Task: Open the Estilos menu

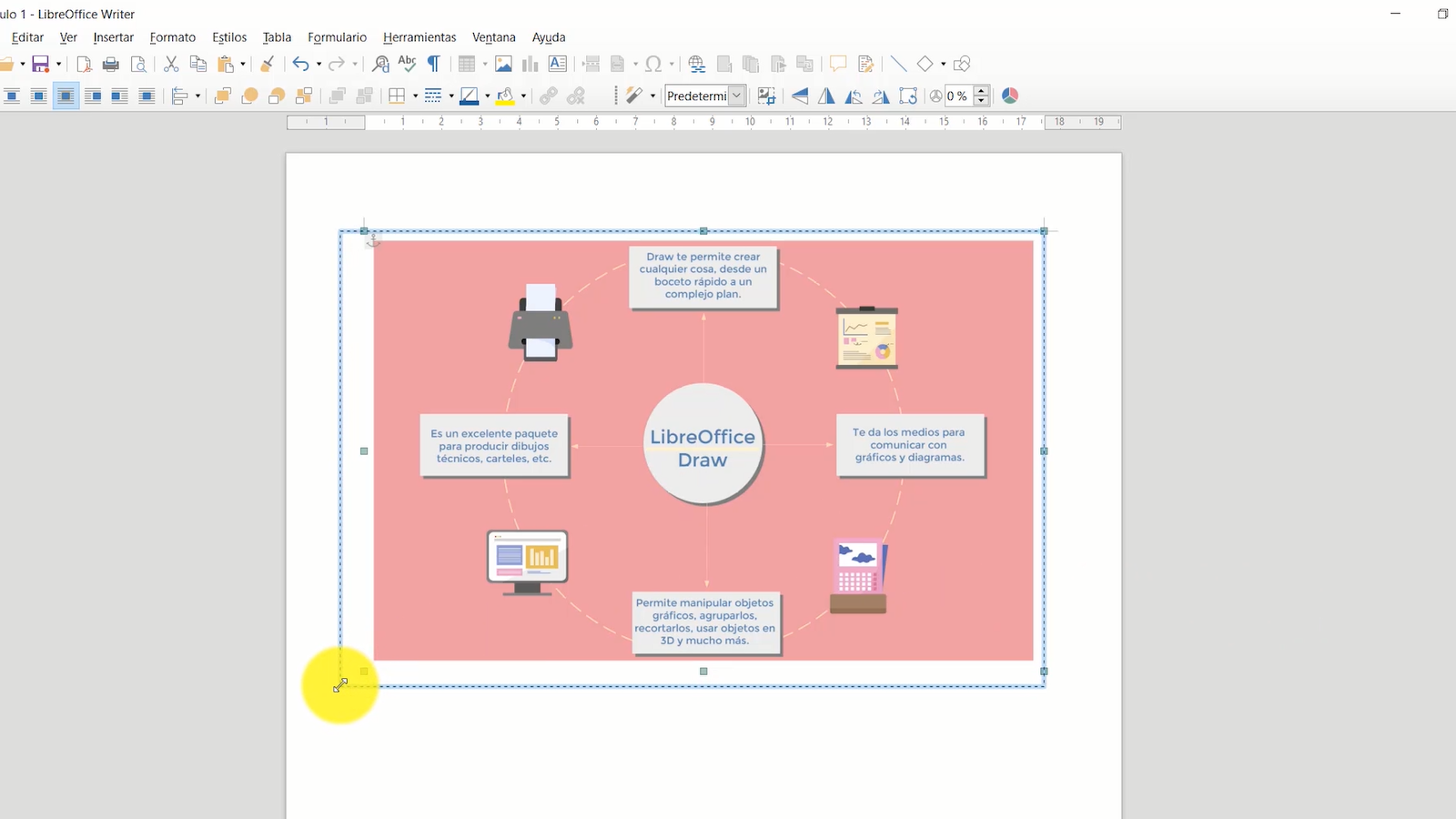Action: [229, 37]
